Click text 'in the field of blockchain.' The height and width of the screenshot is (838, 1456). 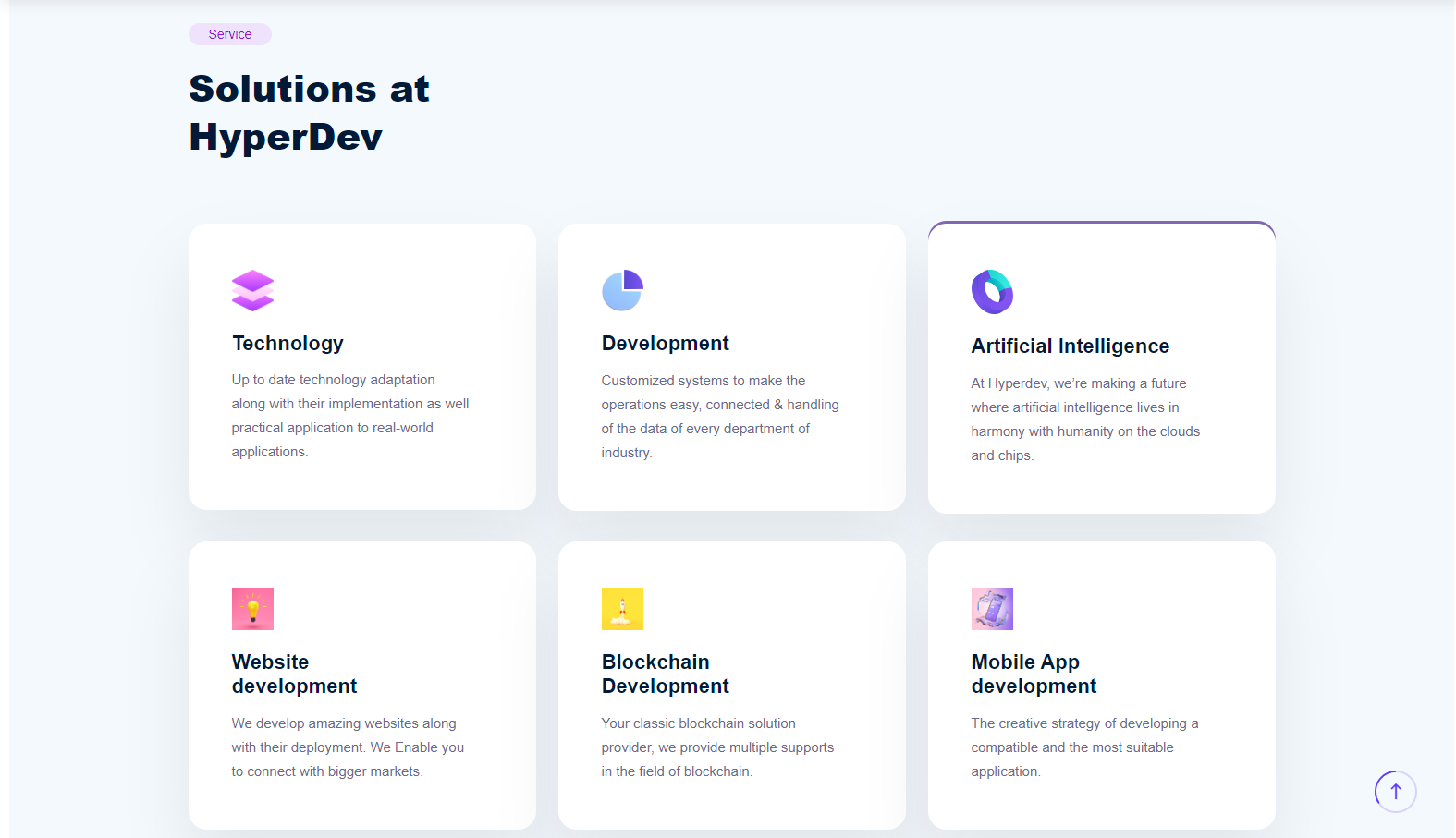tap(677, 771)
